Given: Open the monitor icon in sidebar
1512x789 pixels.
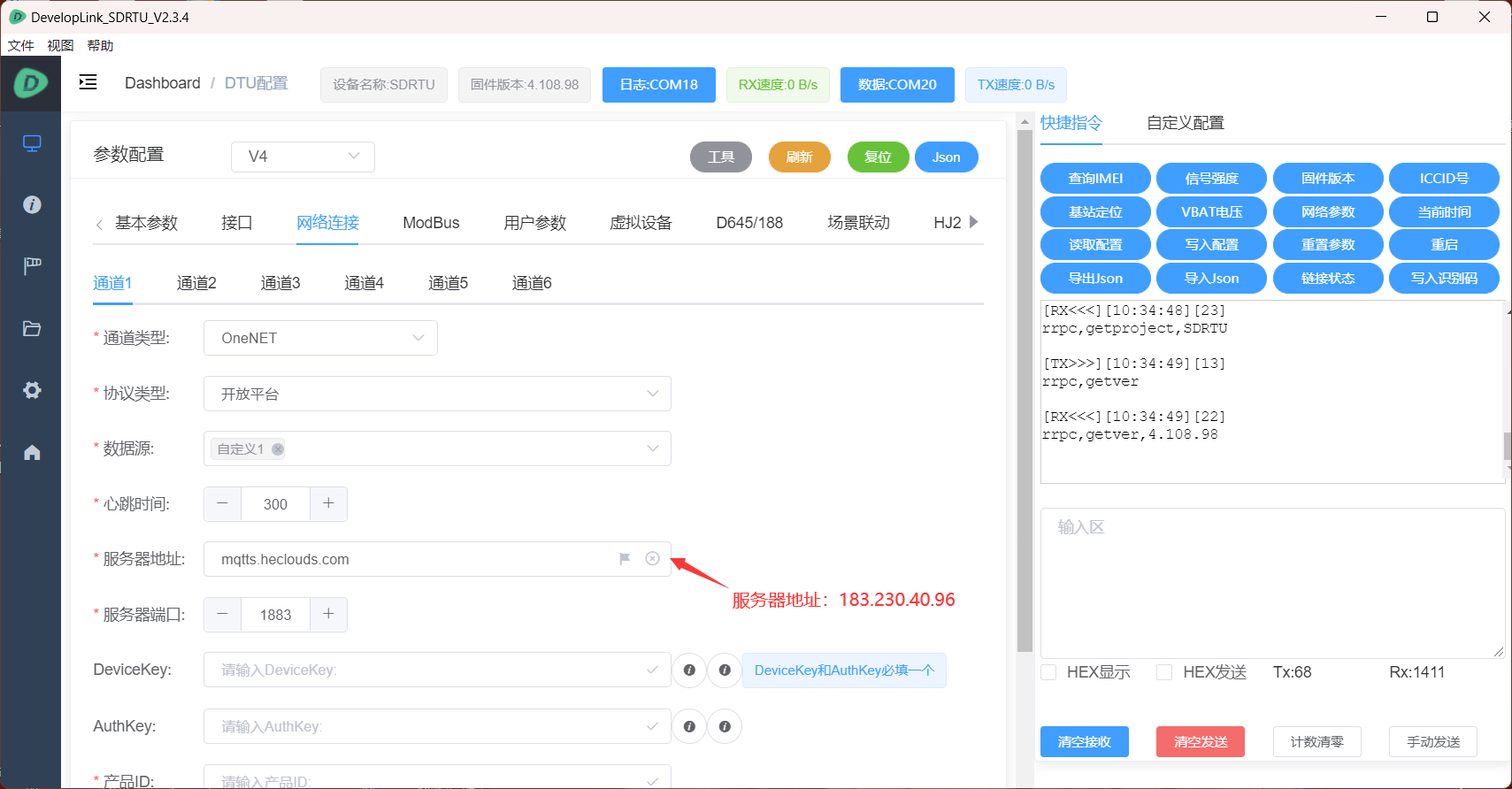Looking at the screenshot, I should coord(32,143).
